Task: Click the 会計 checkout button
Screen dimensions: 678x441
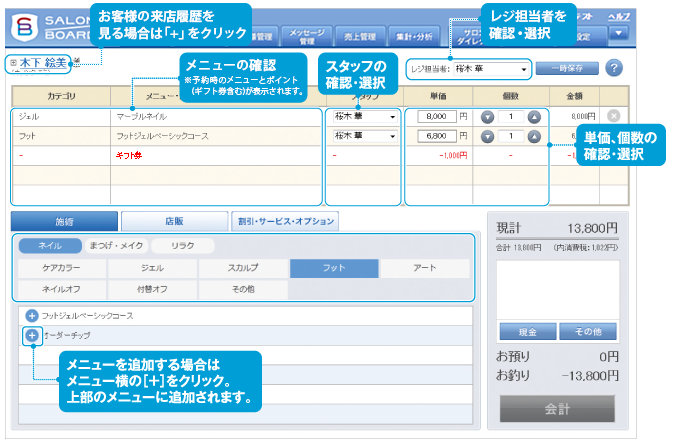Action: click(x=557, y=409)
